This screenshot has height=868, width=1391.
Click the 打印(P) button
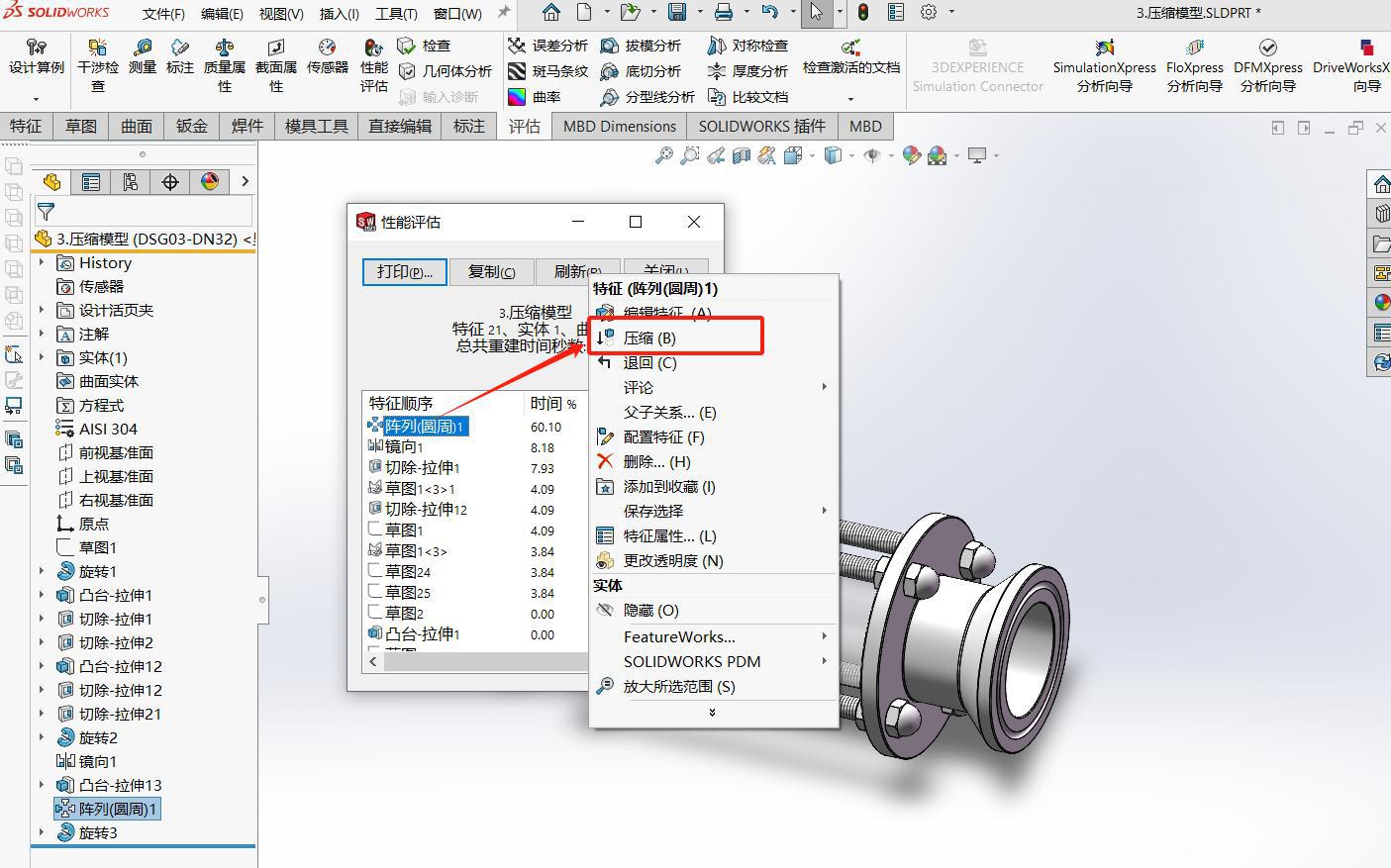404,271
